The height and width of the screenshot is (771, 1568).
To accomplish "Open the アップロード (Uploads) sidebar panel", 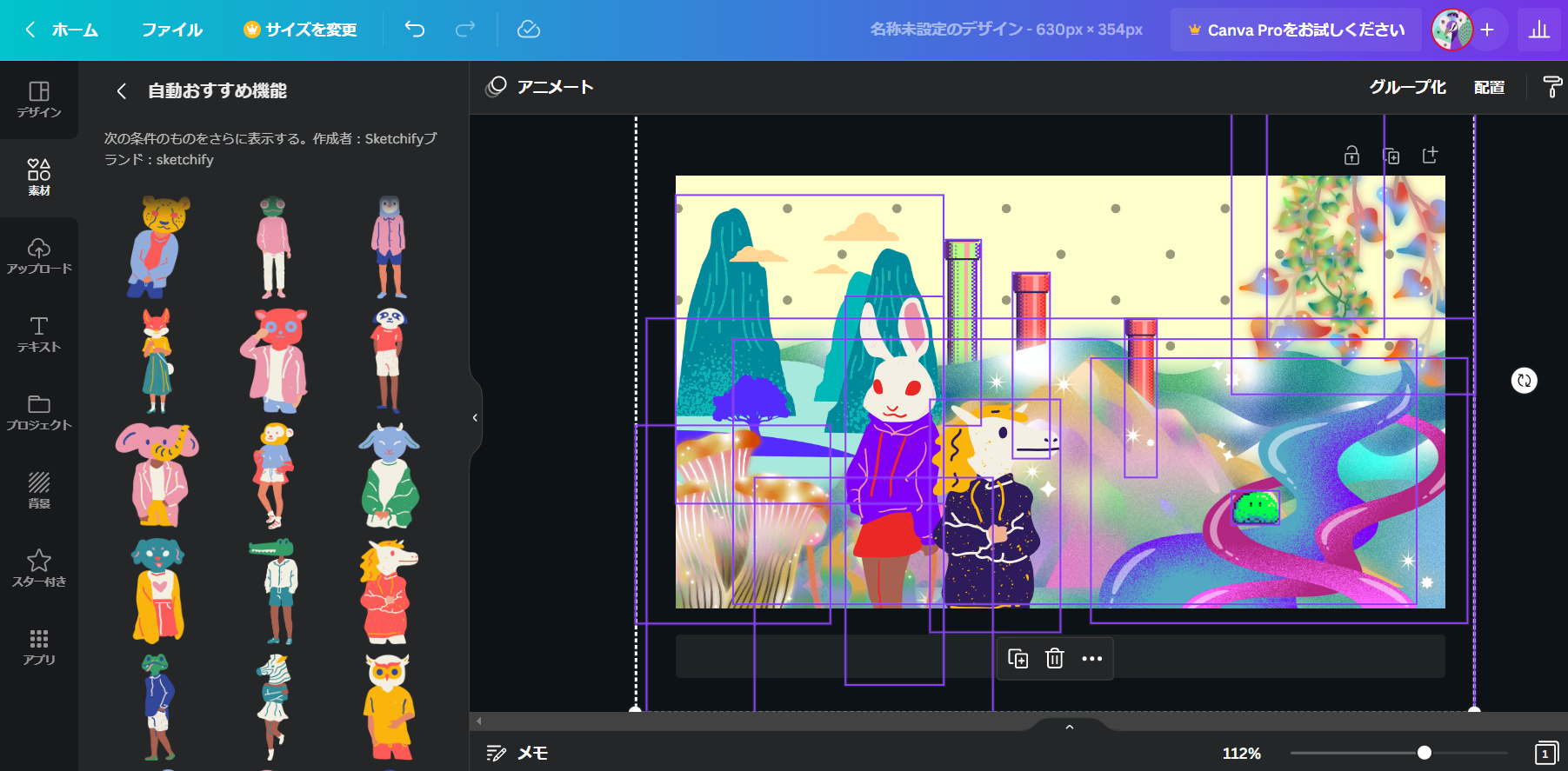I will pyautogui.click(x=39, y=256).
